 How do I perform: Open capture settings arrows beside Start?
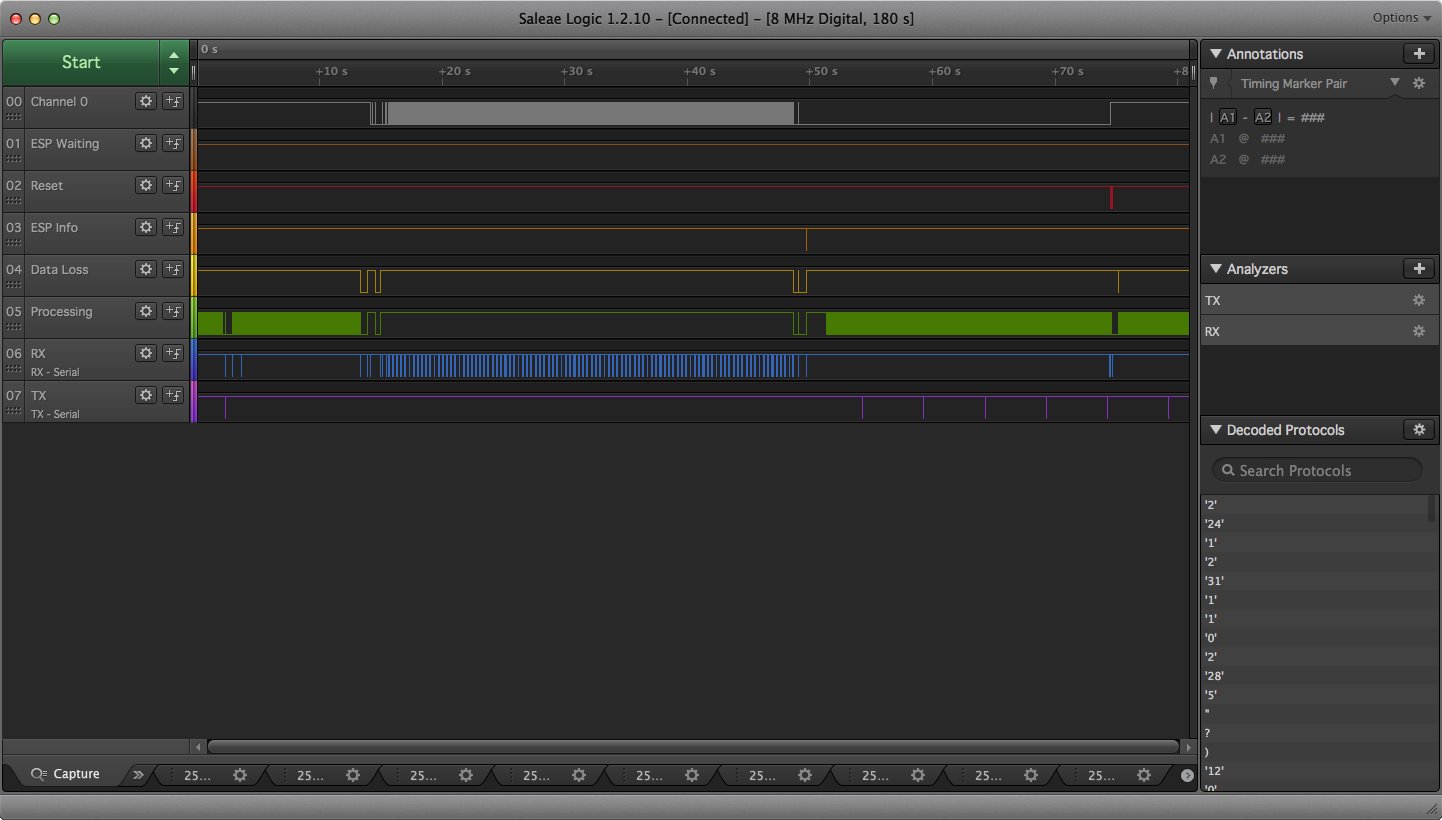(x=174, y=62)
